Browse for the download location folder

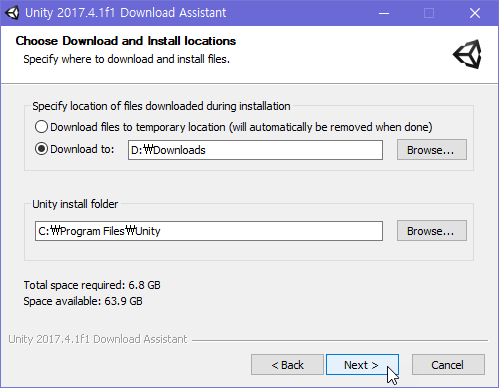coord(432,150)
